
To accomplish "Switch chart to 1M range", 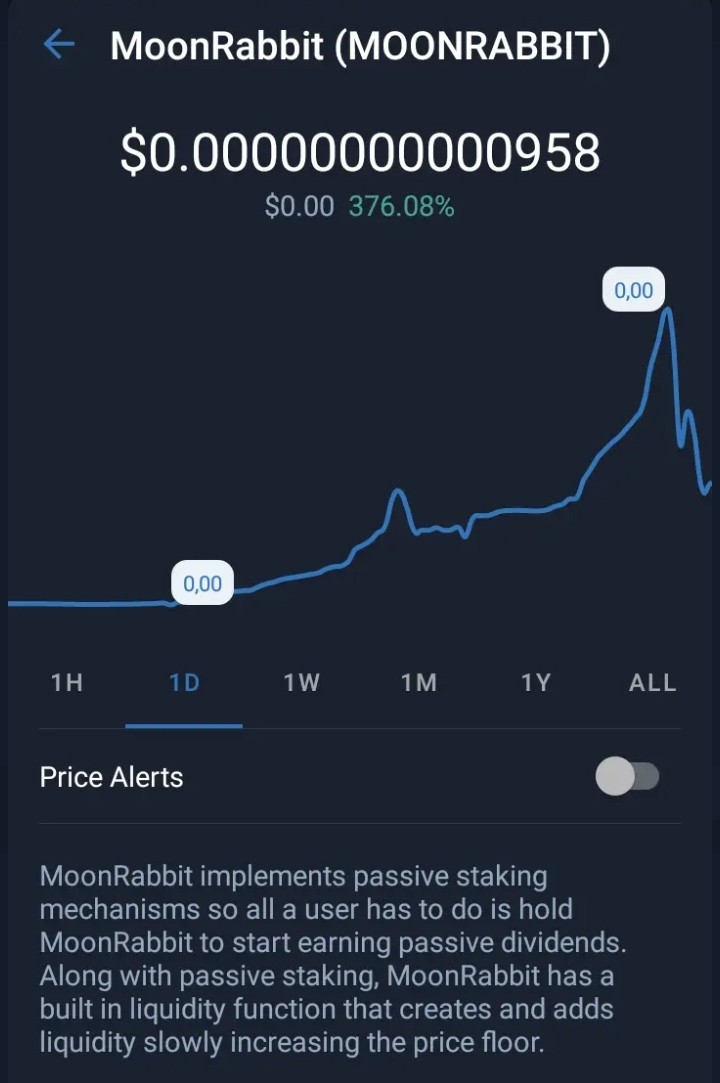I will coord(419,682).
